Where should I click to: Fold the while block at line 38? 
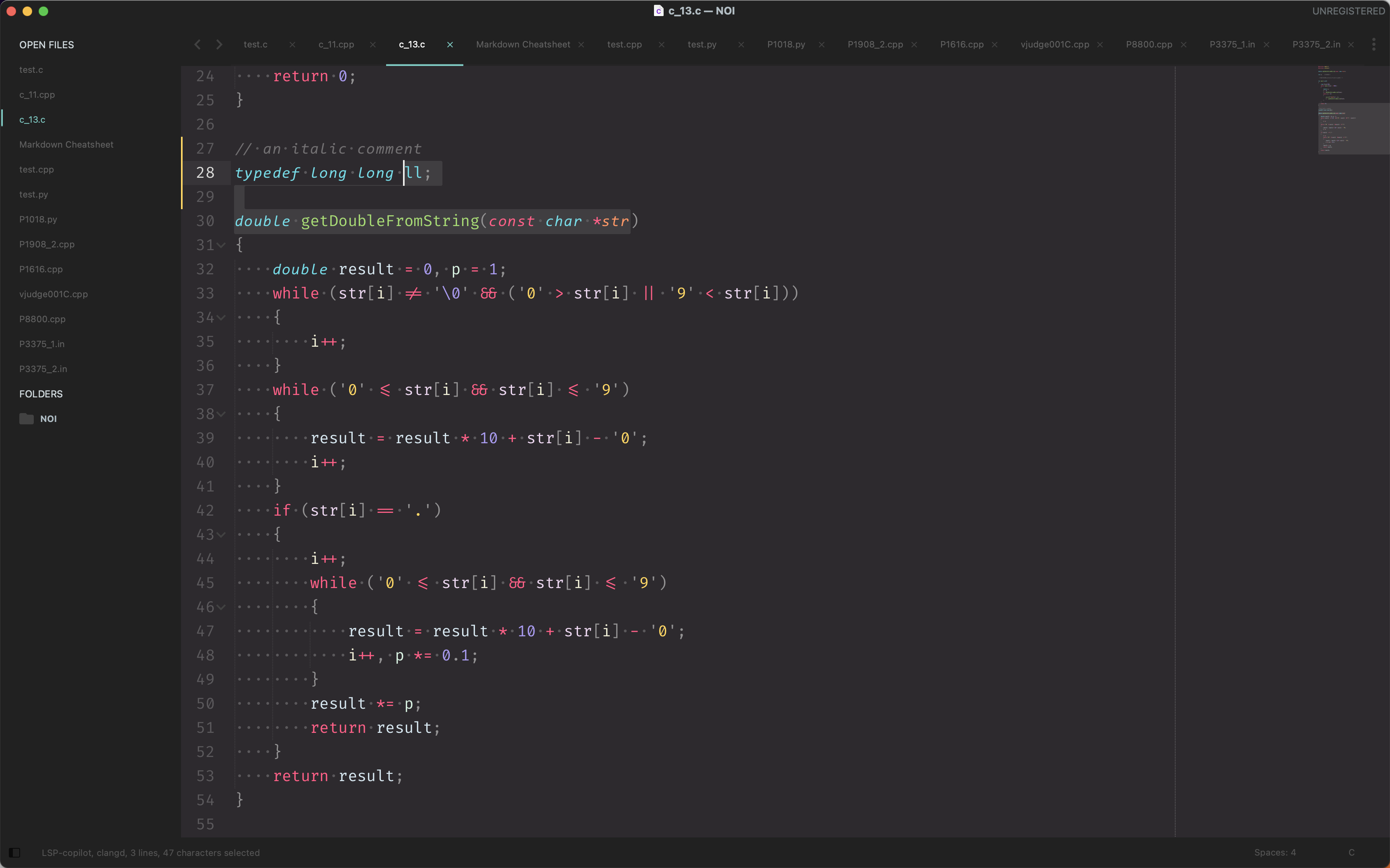[x=221, y=414]
